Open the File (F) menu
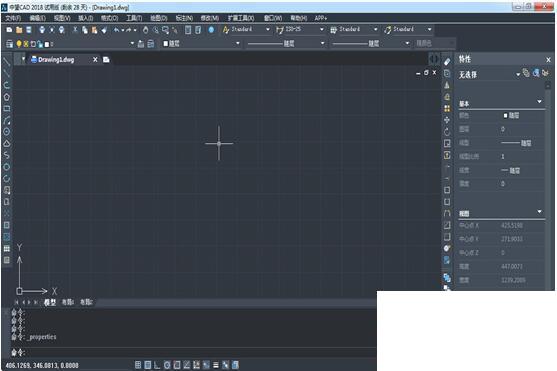 (13, 18)
